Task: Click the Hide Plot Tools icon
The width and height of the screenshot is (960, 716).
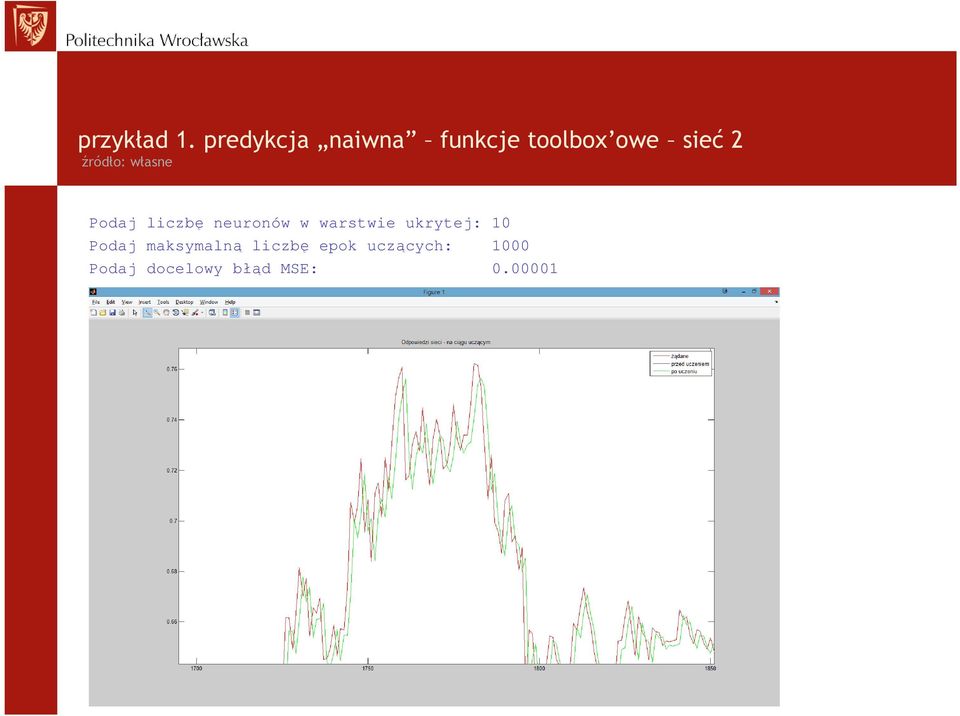Action: click(x=247, y=312)
